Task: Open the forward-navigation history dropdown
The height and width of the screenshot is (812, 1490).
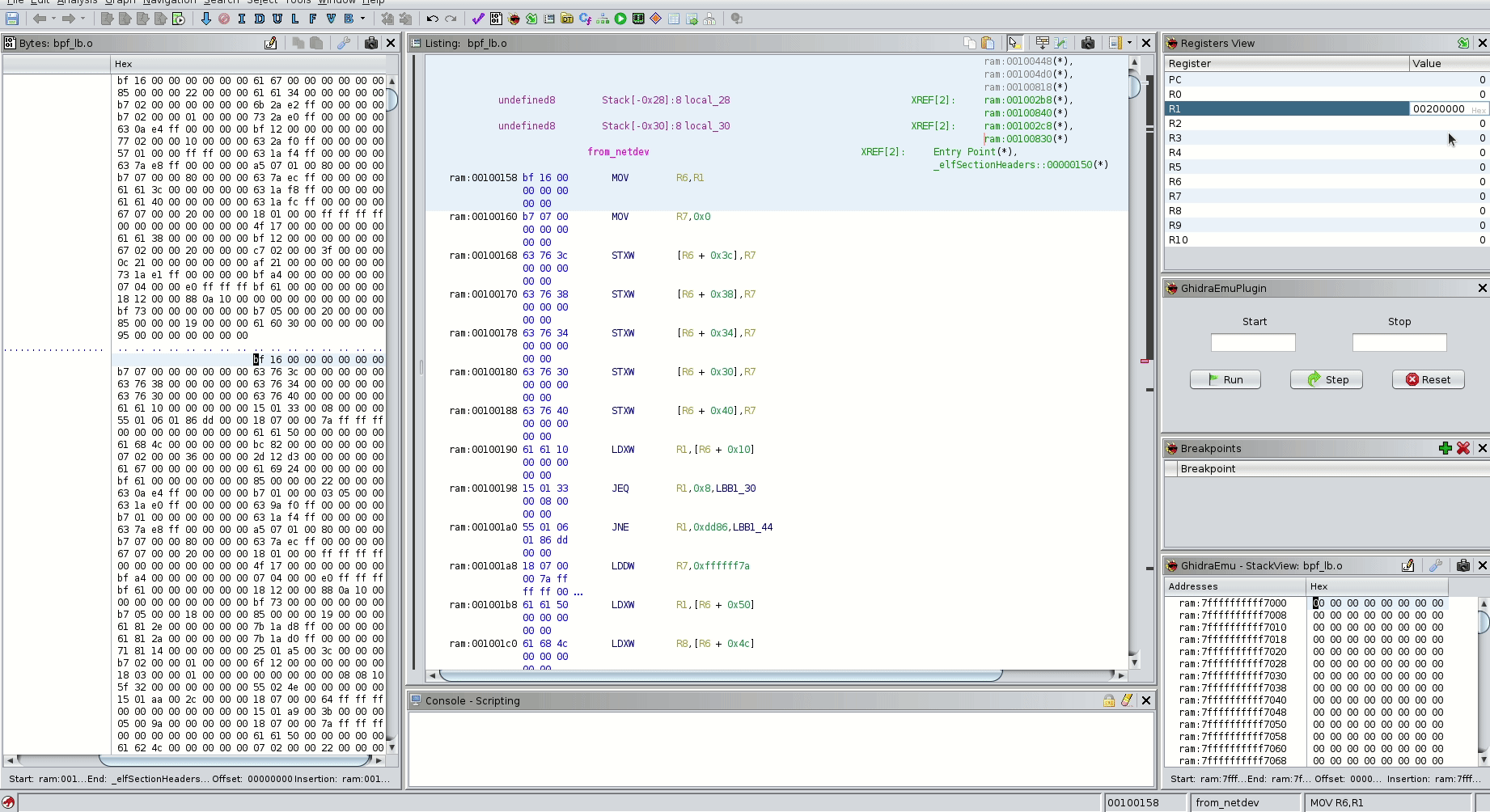Action: click(83, 19)
